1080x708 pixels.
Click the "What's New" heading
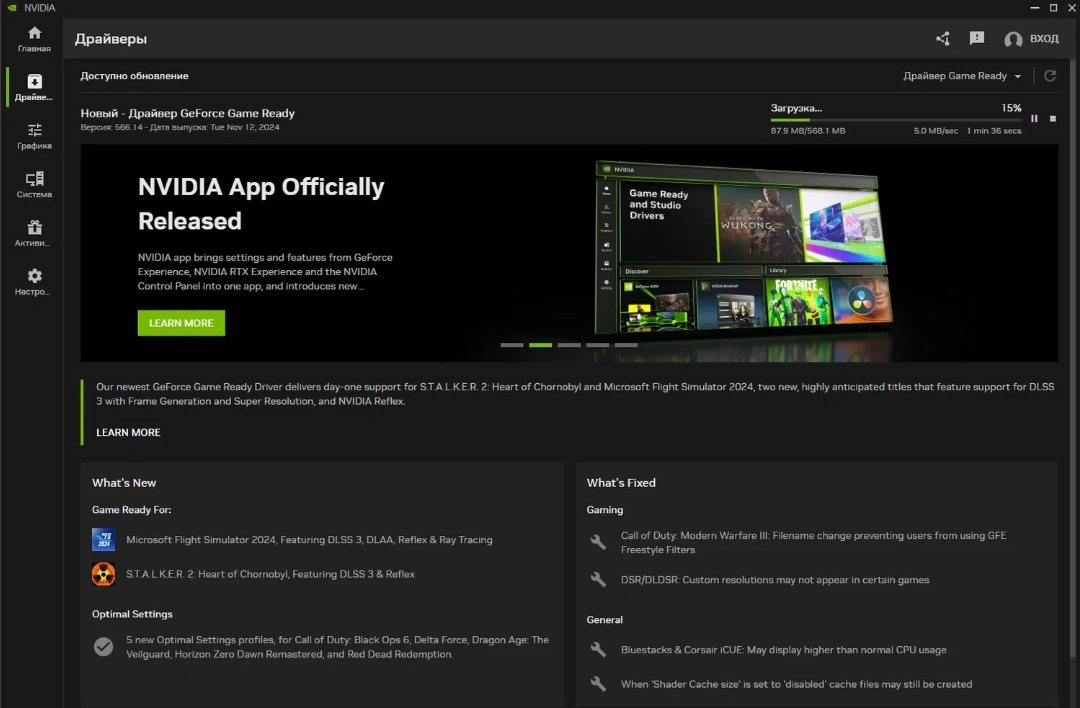pyautogui.click(x=124, y=483)
